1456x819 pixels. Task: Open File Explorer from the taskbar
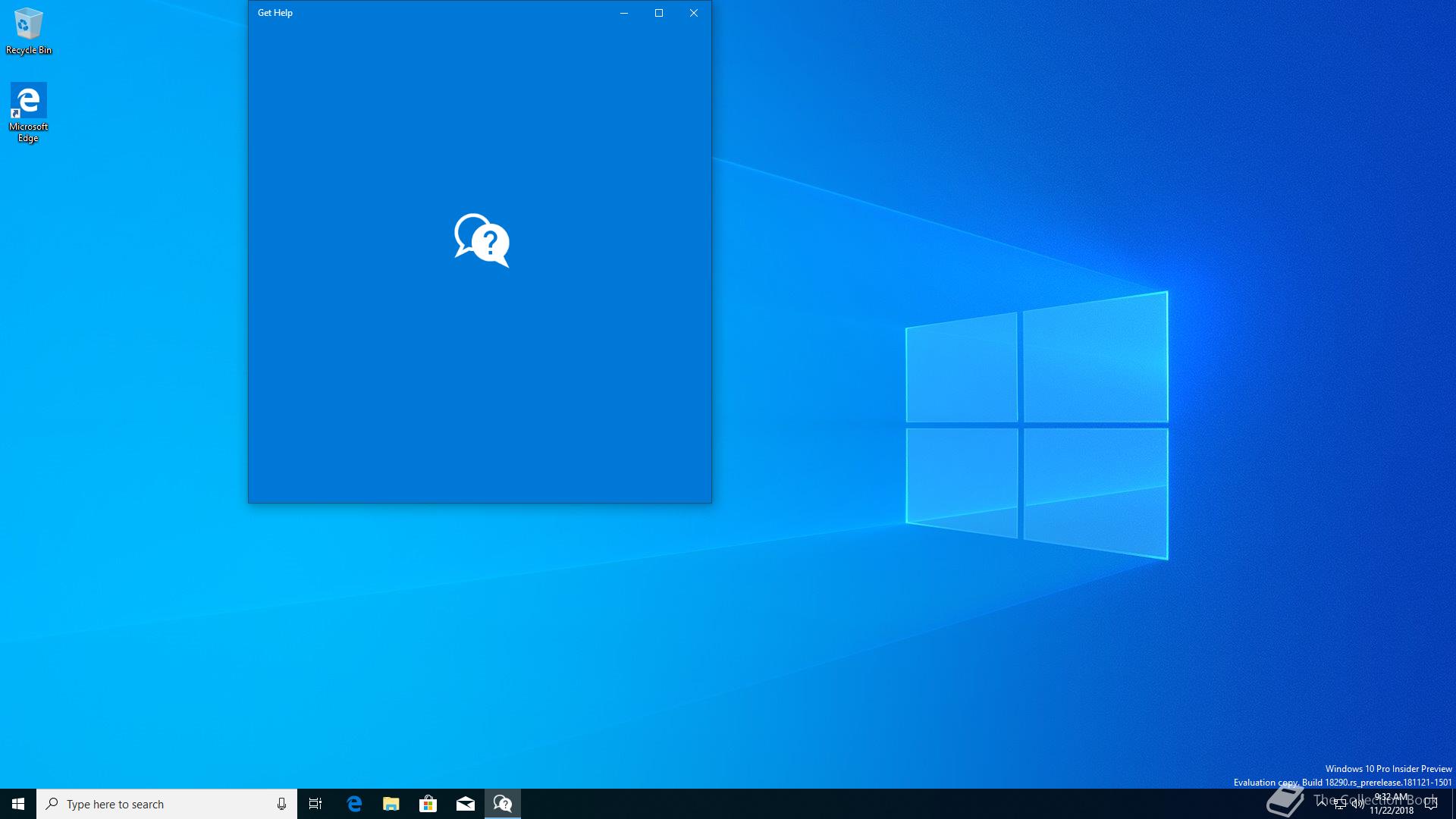[x=391, y=804]
